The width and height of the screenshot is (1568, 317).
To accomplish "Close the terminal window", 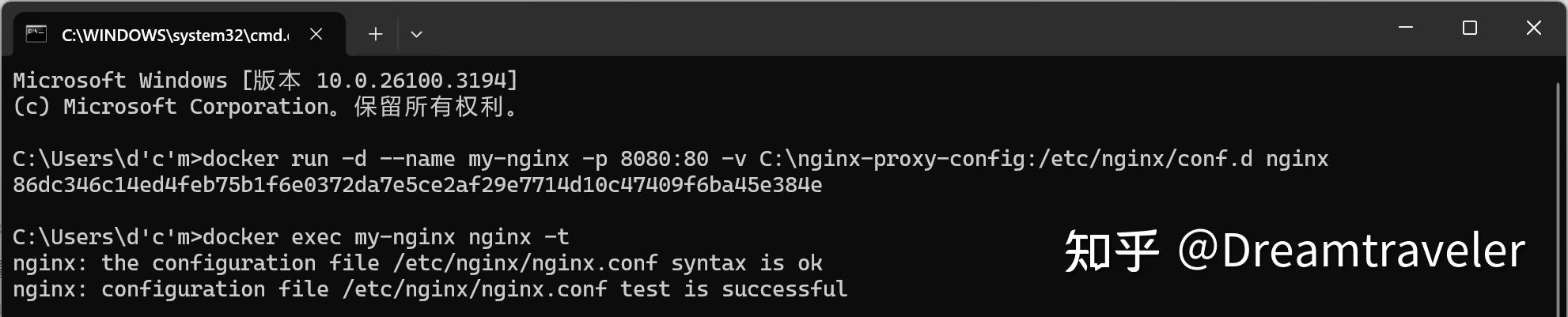I will 1533,28.
